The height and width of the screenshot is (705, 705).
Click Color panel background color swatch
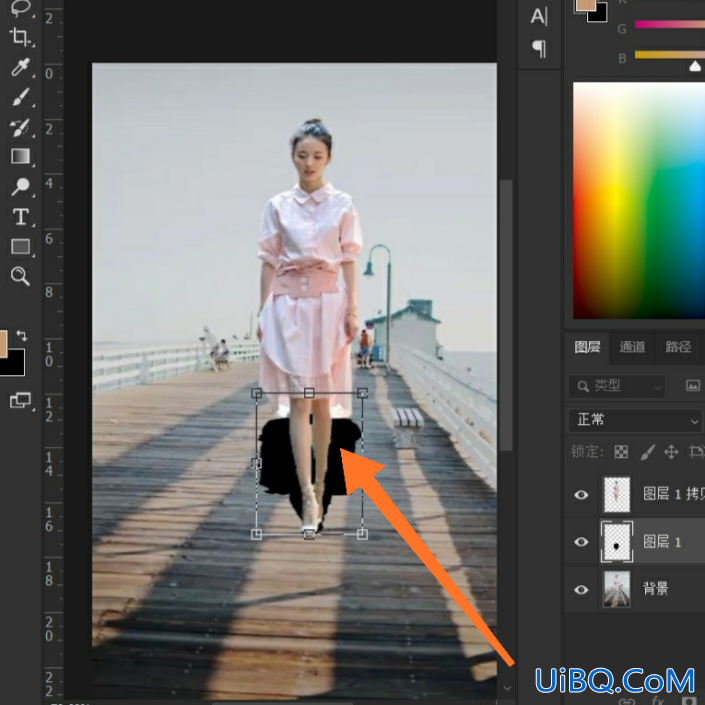pyautogui.click(x=602, y=15)
